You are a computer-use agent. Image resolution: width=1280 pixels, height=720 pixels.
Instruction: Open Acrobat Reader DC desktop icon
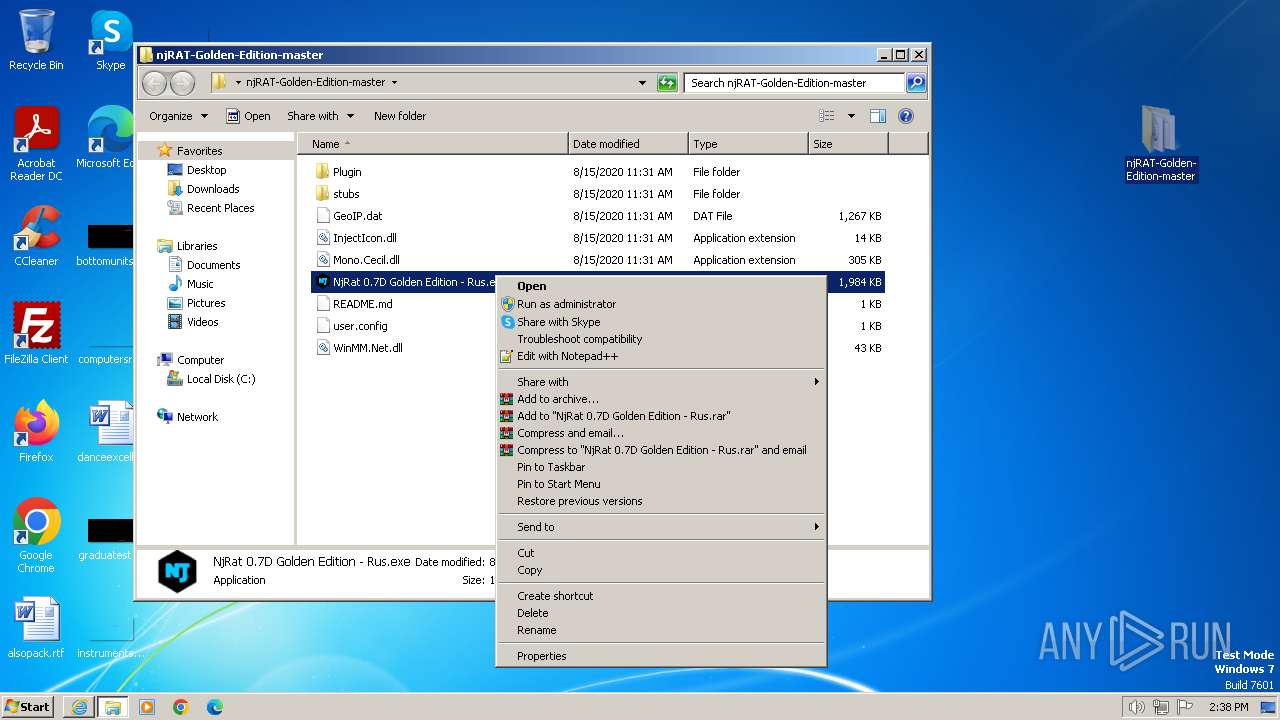coord(36,144)
